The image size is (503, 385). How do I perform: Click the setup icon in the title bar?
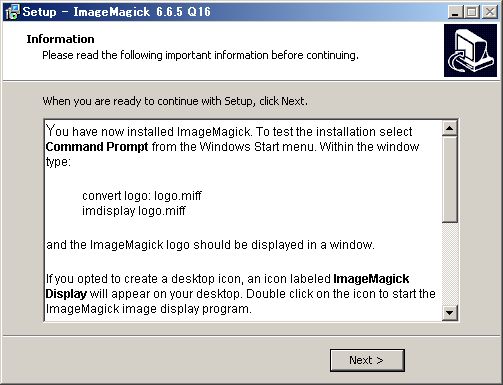point(13,12)
